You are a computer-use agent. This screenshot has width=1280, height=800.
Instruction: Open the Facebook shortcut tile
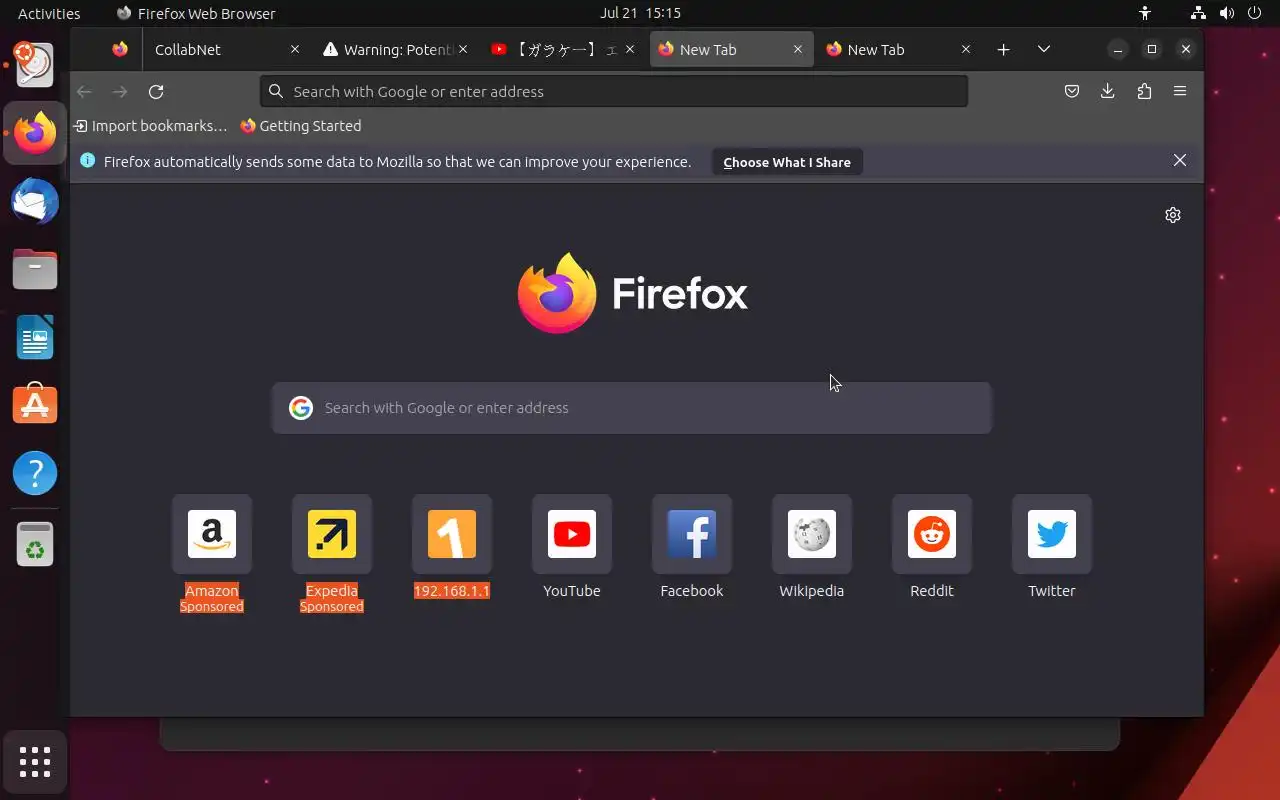[x=692, y=534]
